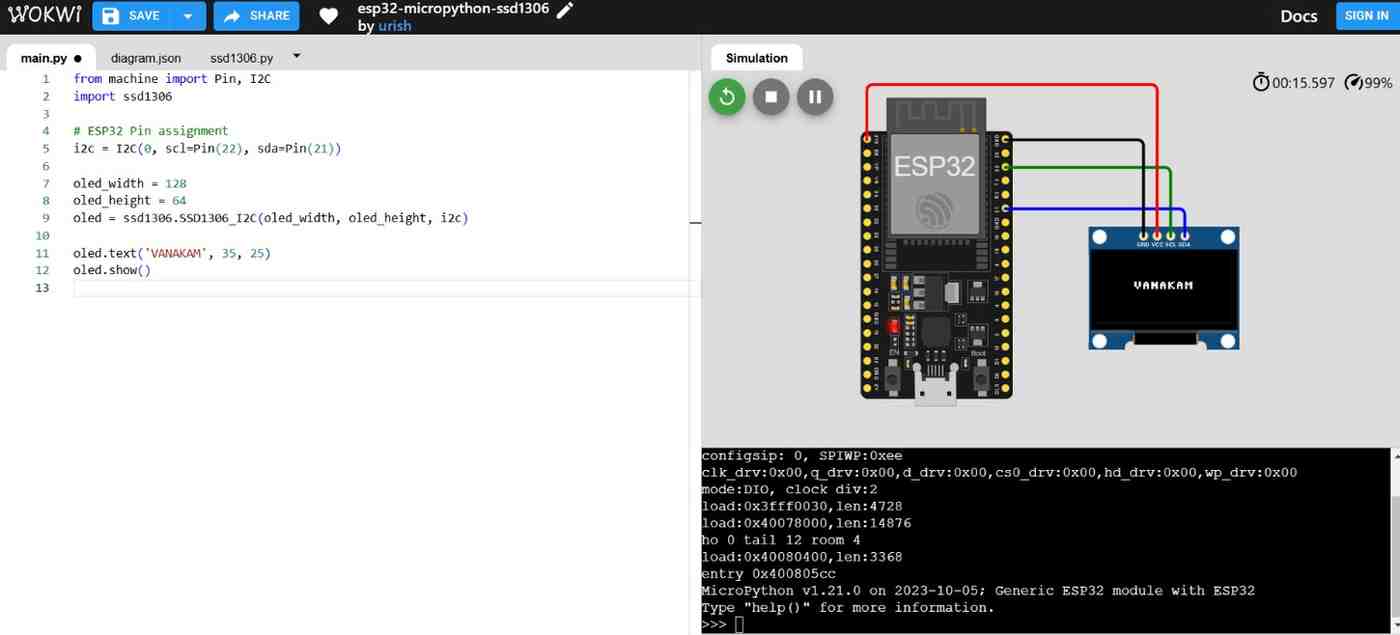The width and height of the screenshot is (1400, 635).
Task: Click the performance gauge icon showing 99%
Action: click(1354, 82)
